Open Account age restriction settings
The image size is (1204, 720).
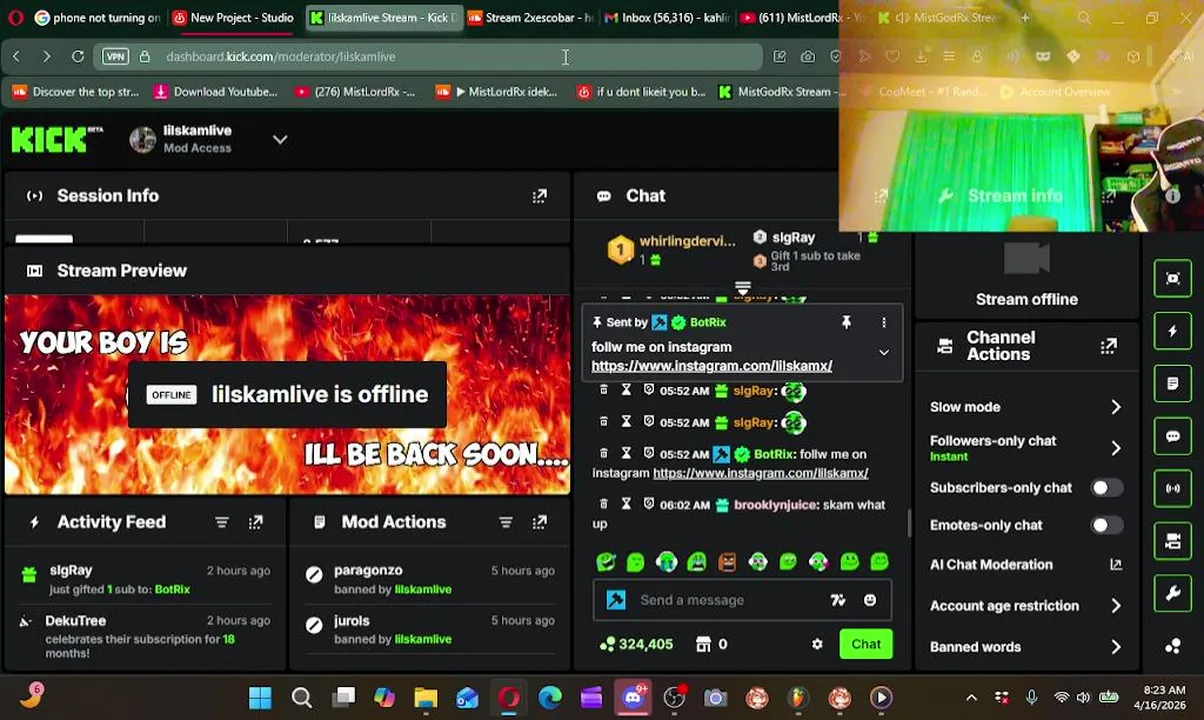click(x=1027, y=606)
